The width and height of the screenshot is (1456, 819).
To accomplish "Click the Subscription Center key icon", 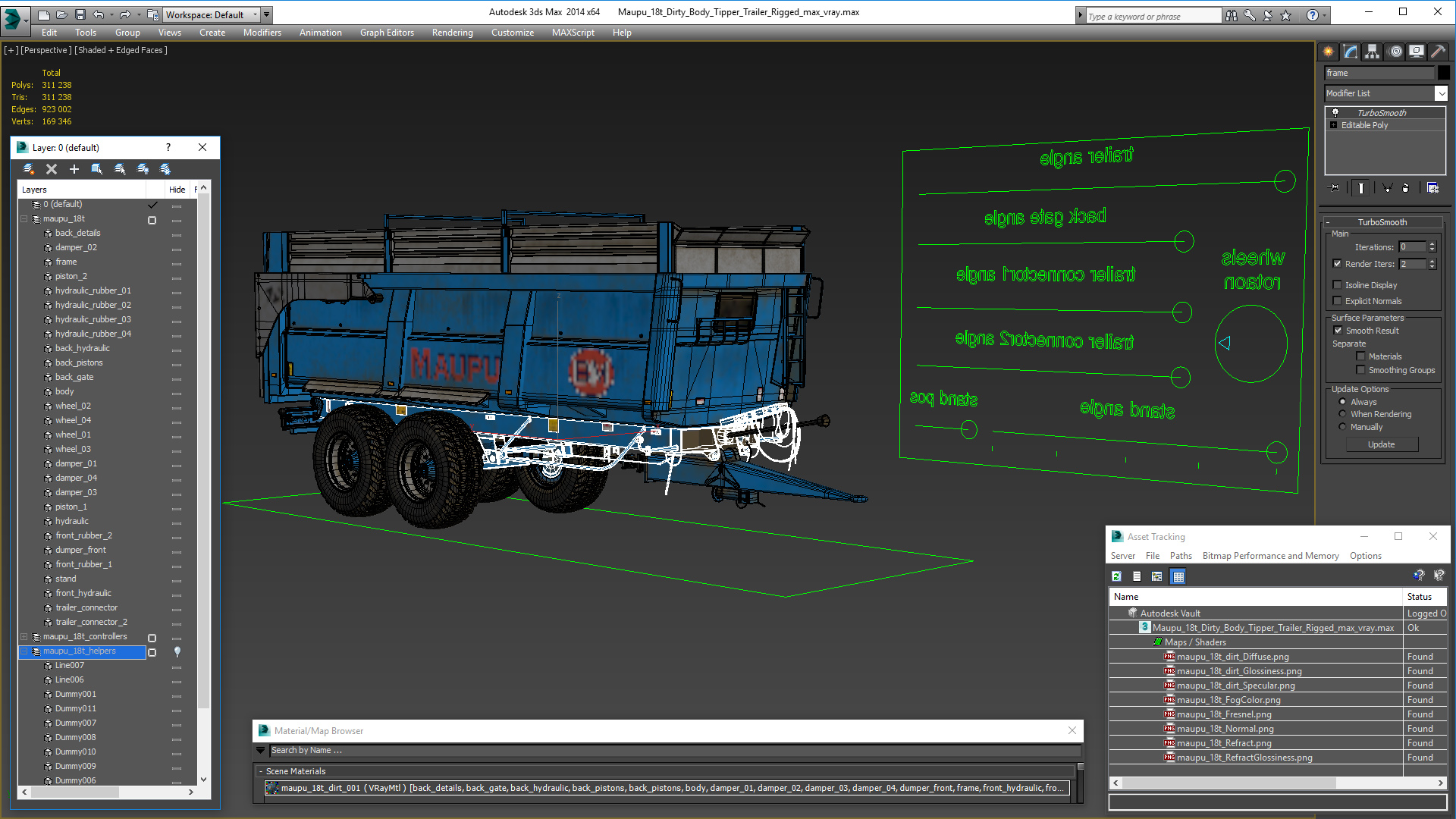I will [1250, 15].
